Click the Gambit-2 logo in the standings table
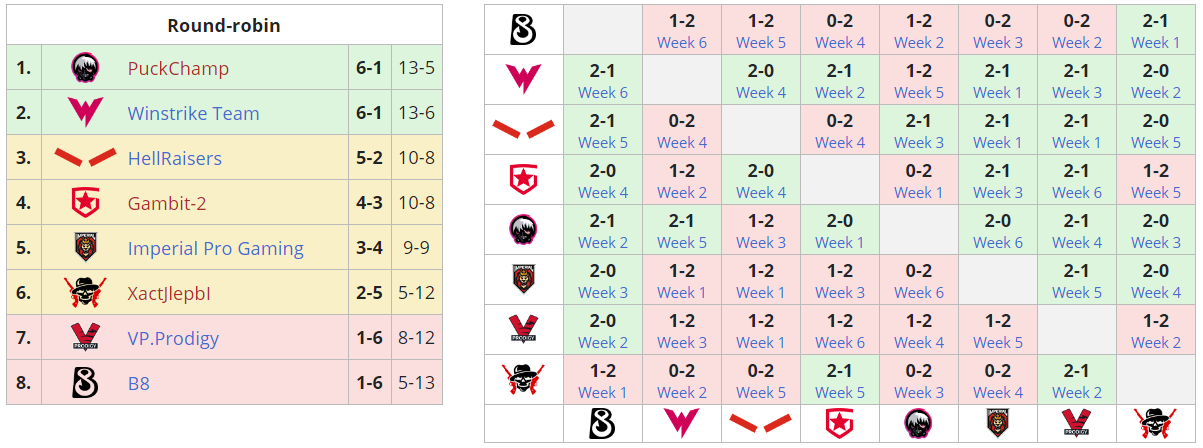1203x448 pixels. pos(84,203)
